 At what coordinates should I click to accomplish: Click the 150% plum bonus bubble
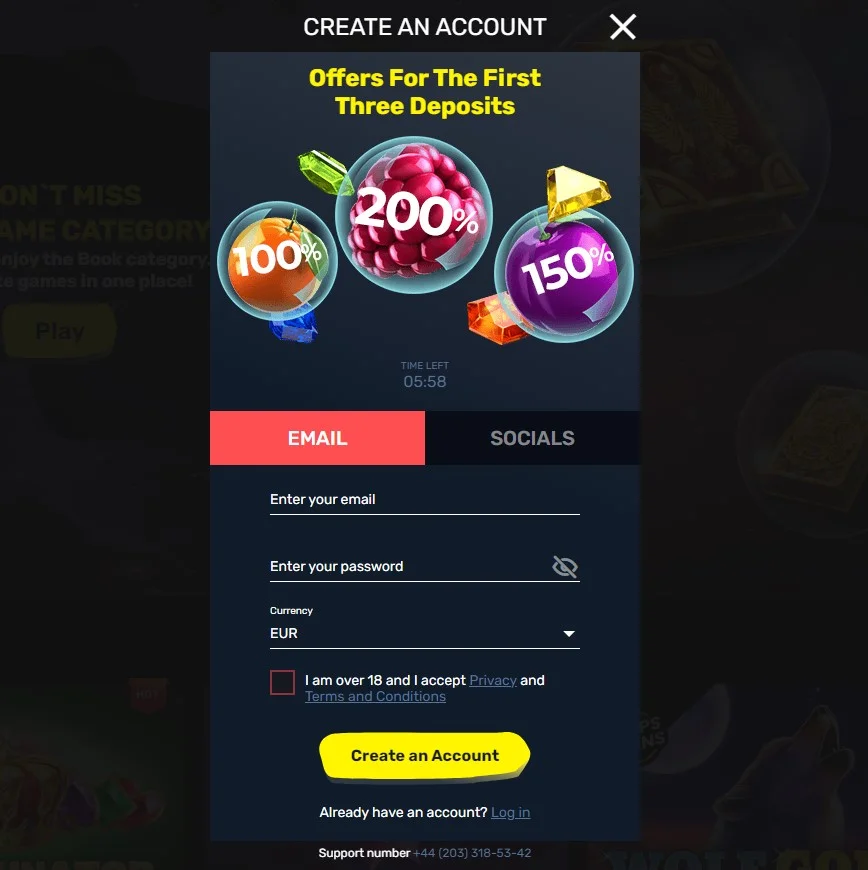tap(564, 274)
